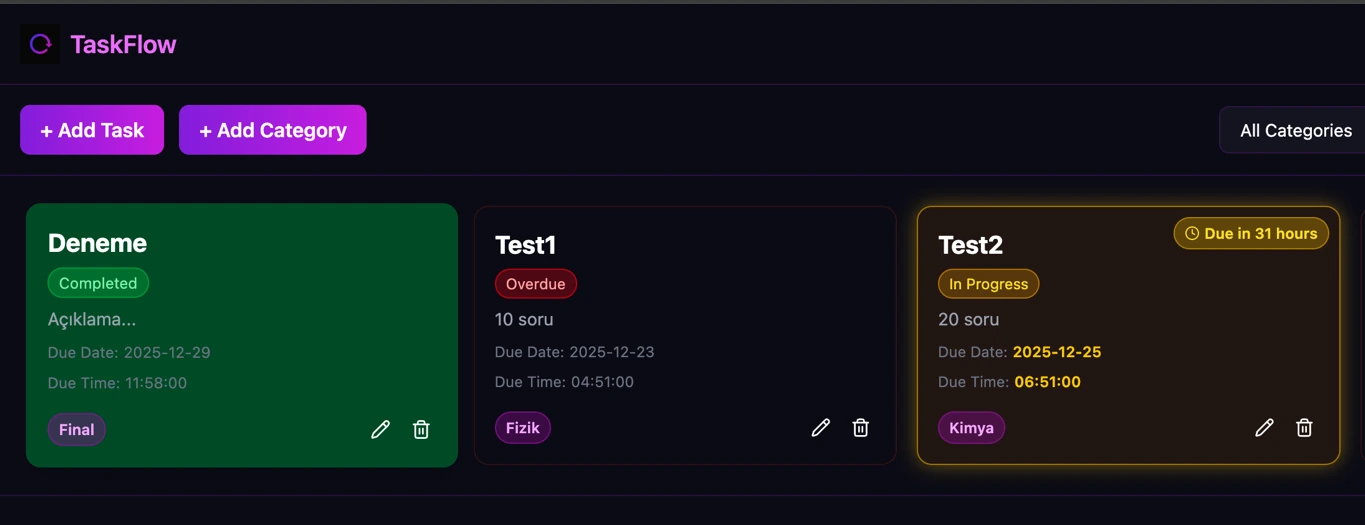Click the + Add Category button

273,130
